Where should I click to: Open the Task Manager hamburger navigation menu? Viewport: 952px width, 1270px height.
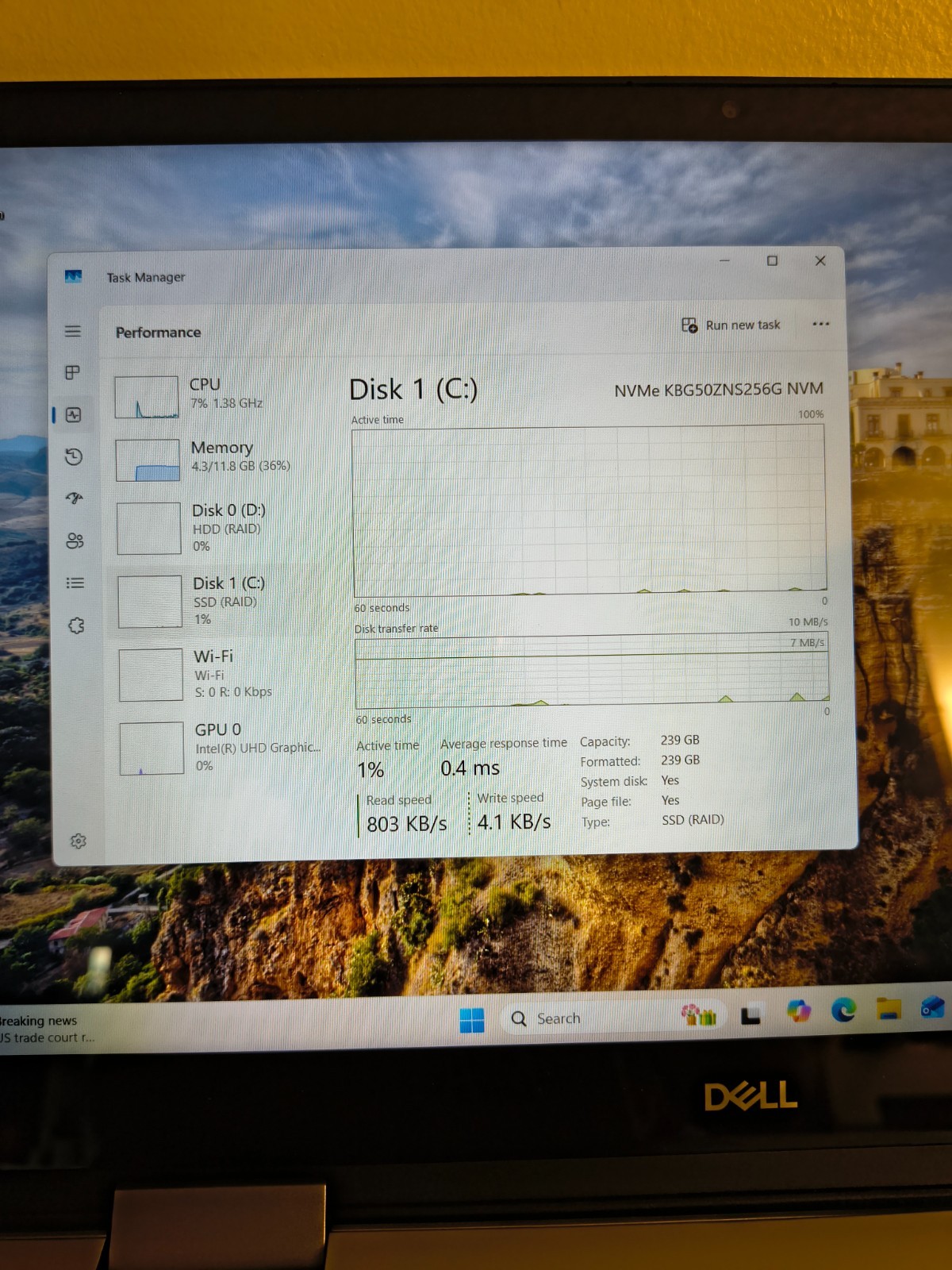tap(73, 331)
